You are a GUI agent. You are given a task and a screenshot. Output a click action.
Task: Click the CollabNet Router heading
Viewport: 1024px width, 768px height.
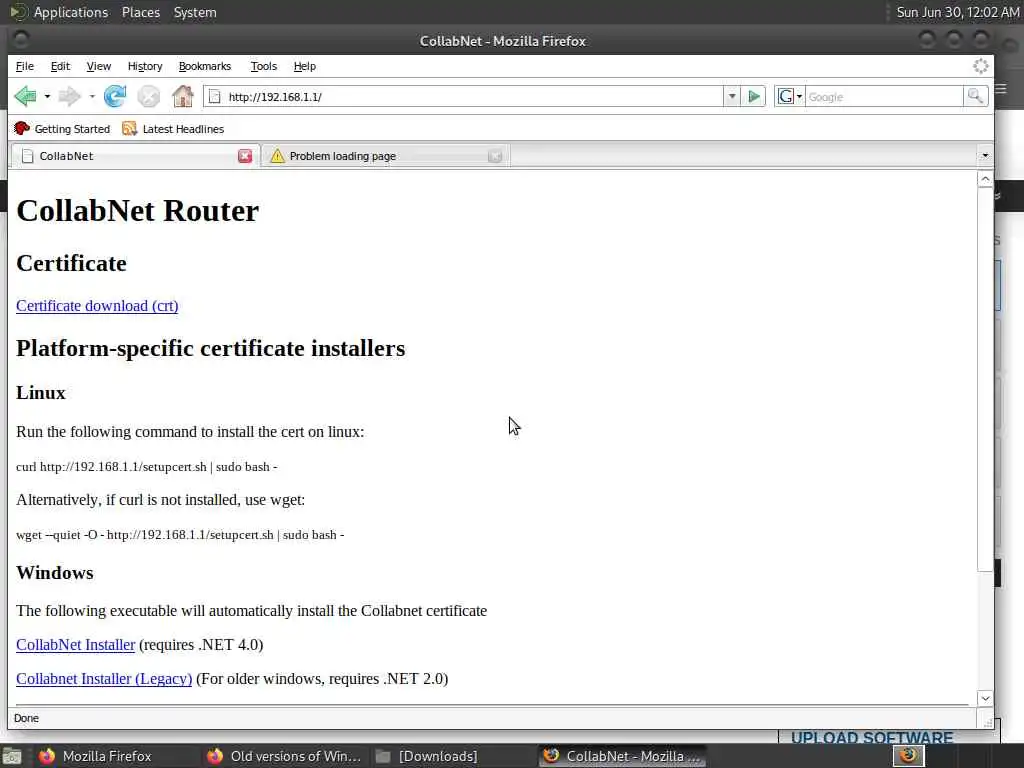138,210
